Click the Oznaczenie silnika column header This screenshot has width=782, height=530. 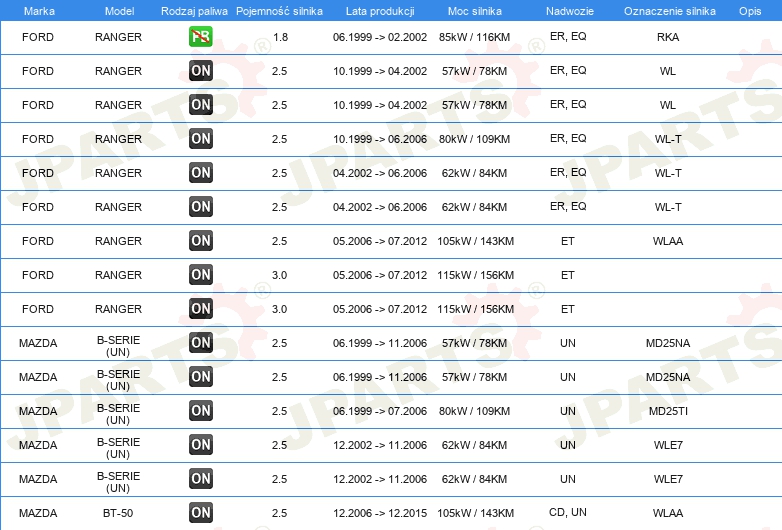click(x=669, y=11)
